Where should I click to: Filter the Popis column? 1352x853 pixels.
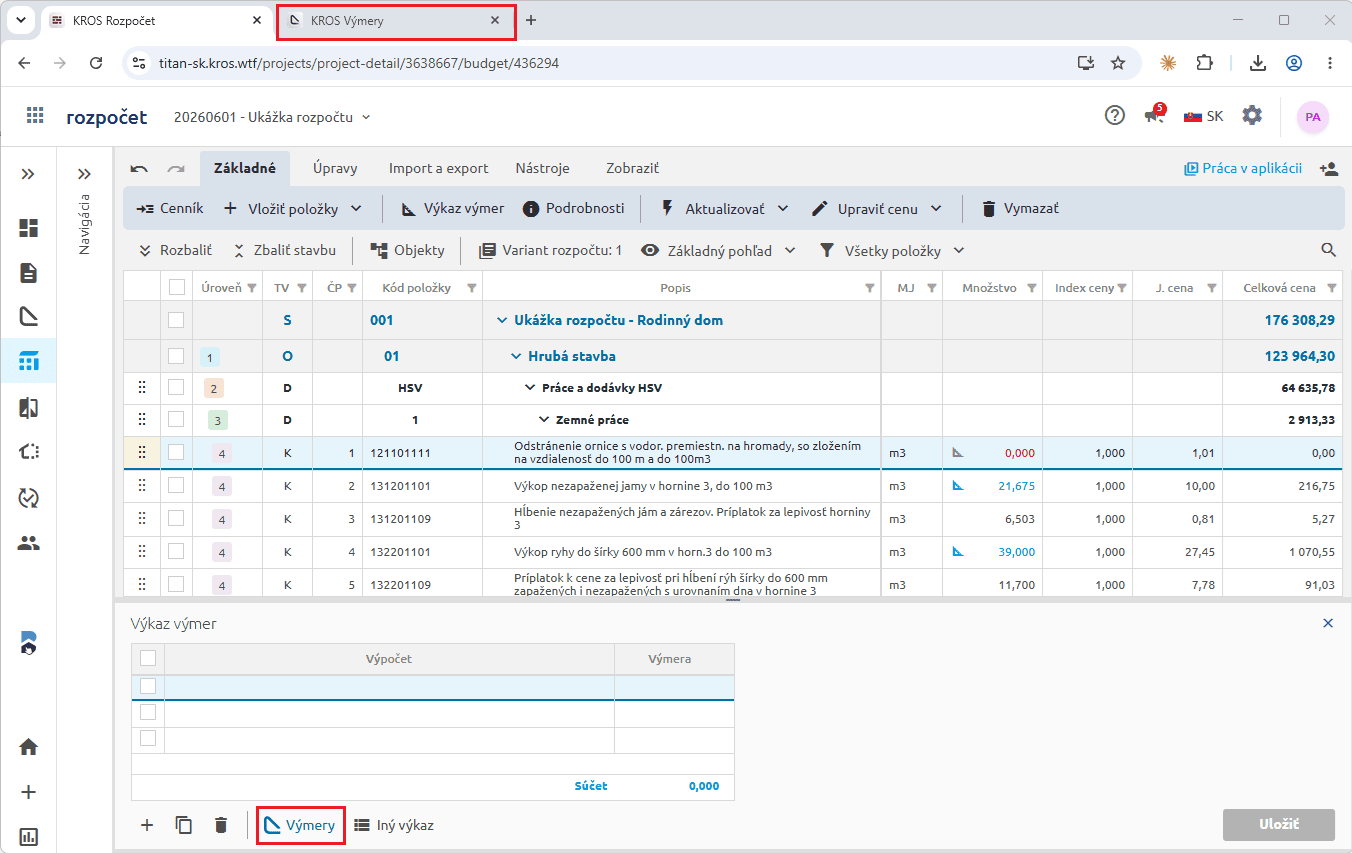pyautogui.click(x=870, y=288)
